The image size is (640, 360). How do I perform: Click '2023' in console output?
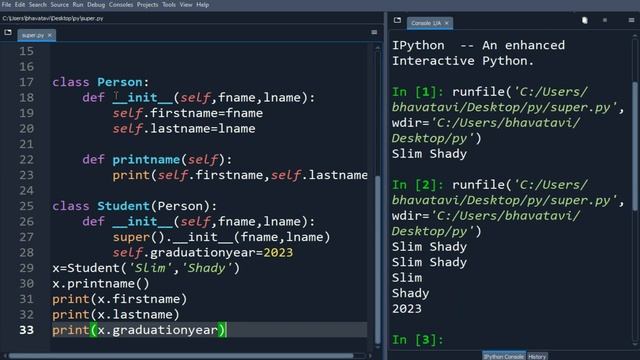[407, 309]
